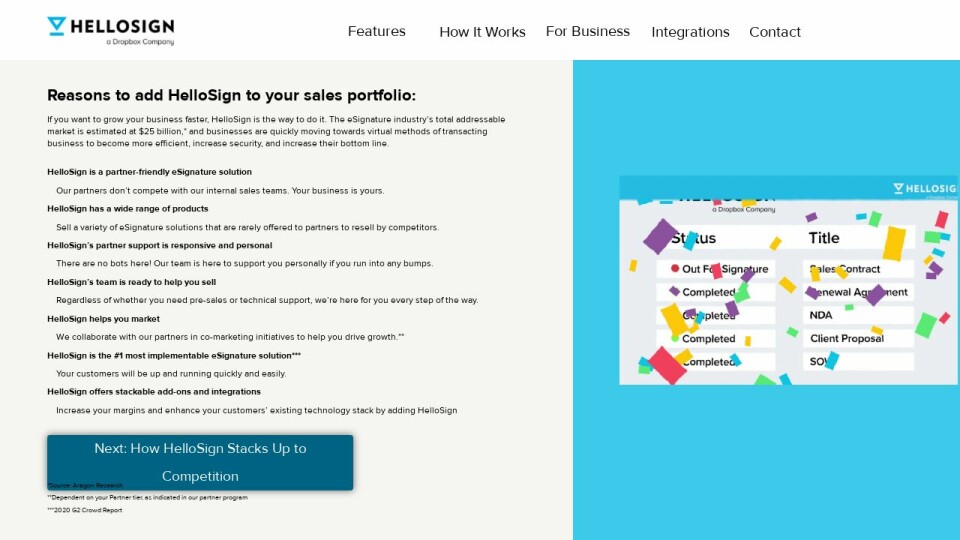Click the "HelloSign helps you market" subheading
Image resolution: width=960 pixels, height=540 pixels.
coord(103,319)
